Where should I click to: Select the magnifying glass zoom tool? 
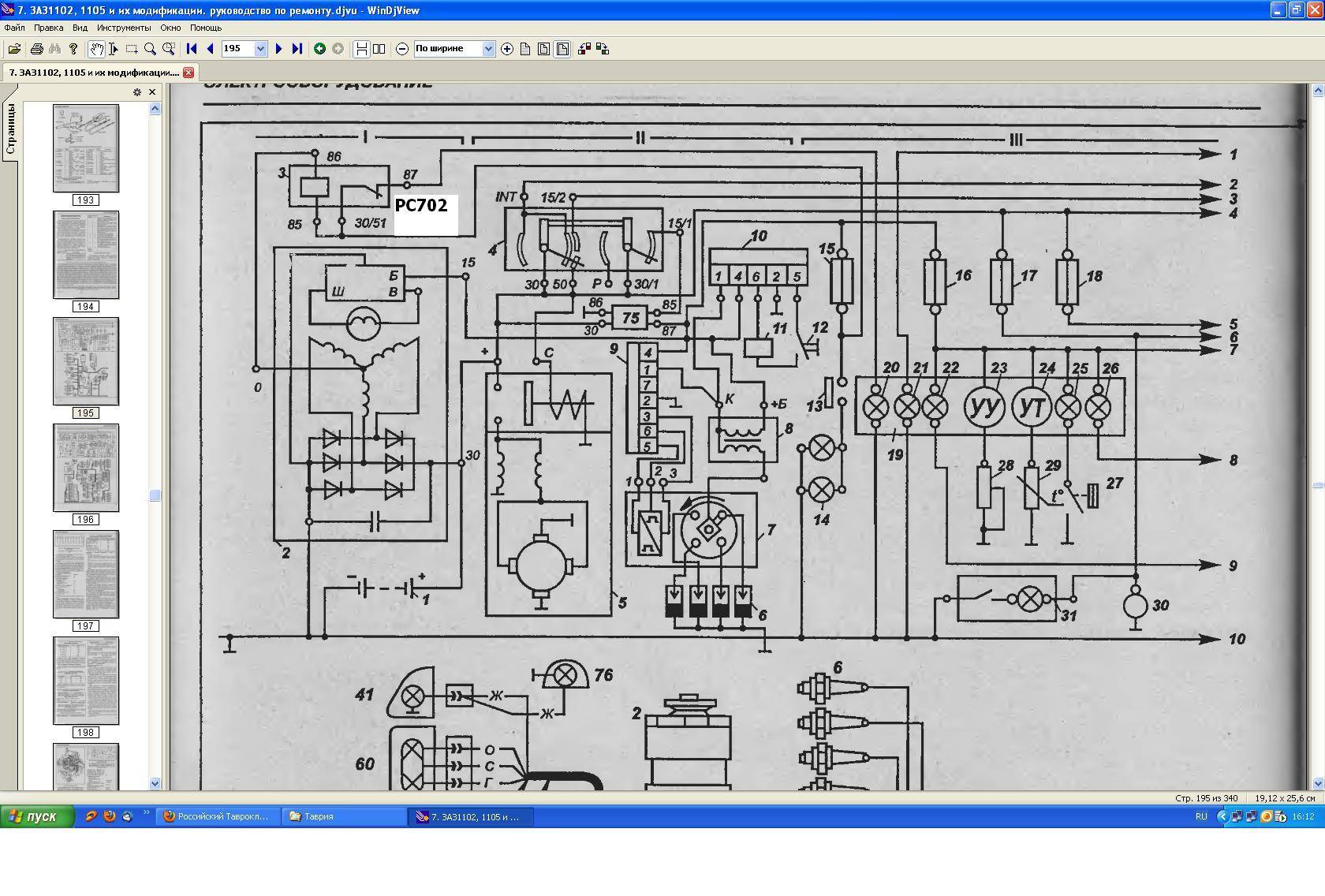pyautogui.click(x=150, y=49)
